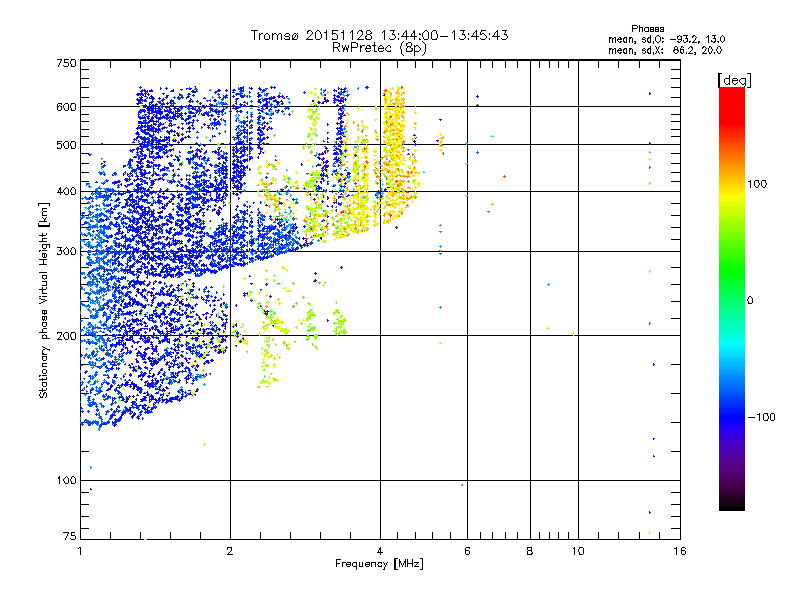Screen dimensions: 800x600
Task: Click the y-axis tick label '750'
Action: point(66,63)
